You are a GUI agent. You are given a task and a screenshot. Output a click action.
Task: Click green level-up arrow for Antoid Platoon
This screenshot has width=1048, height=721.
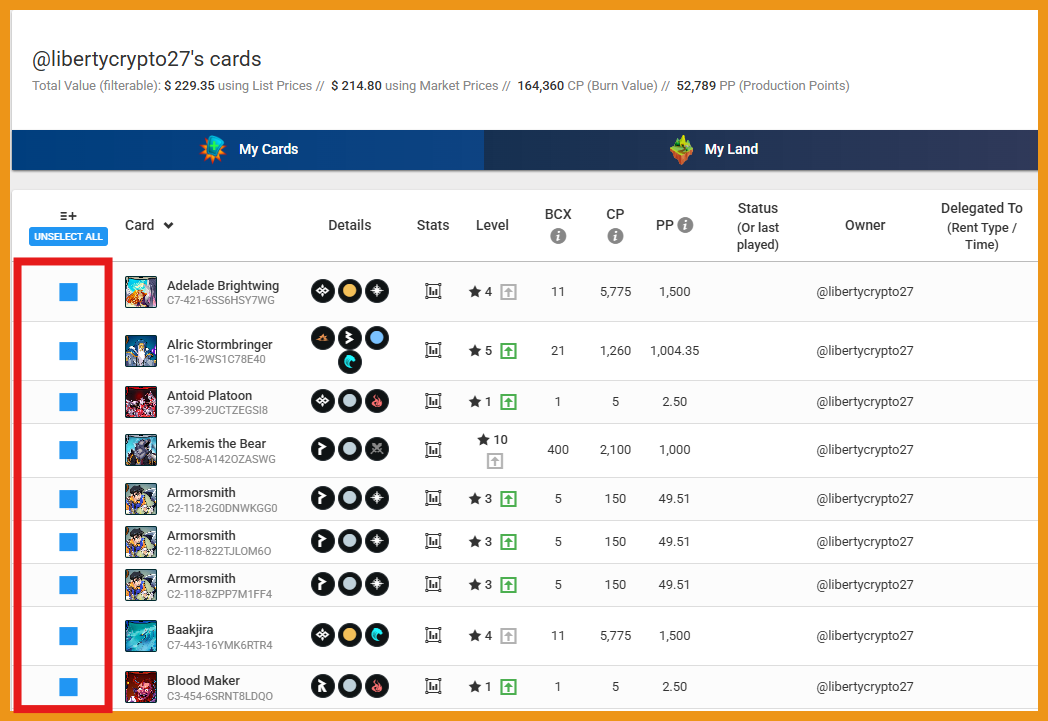coord(508,402)
